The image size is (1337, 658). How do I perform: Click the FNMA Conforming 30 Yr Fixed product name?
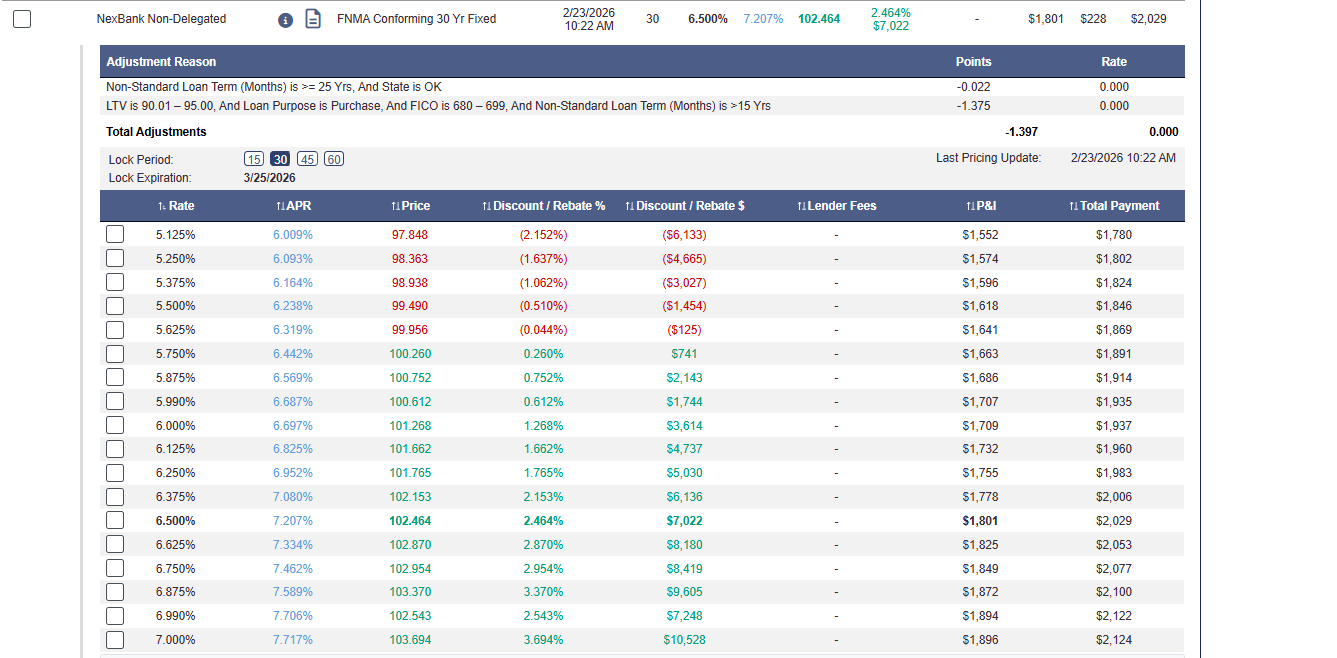tap(416, 19)
